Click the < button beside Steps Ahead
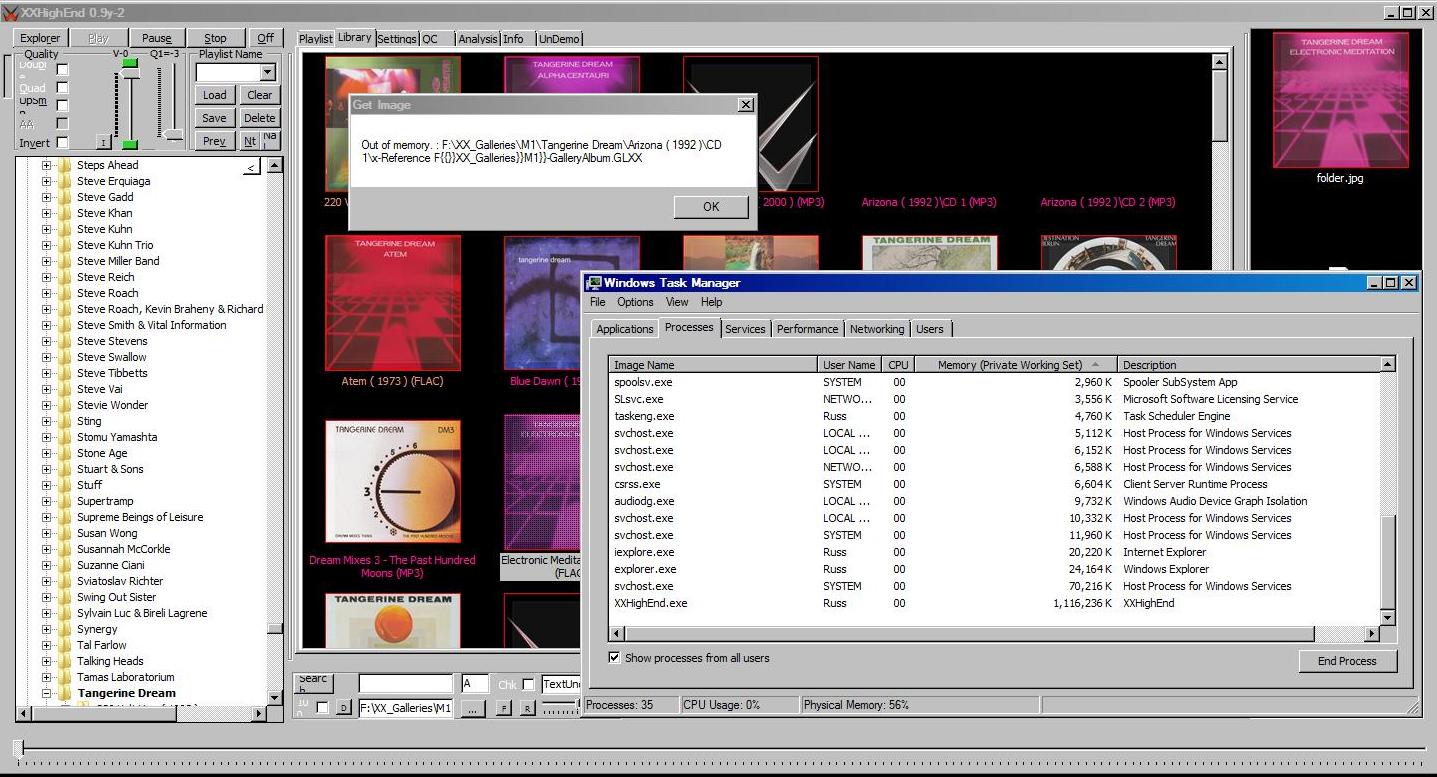Viewport: 1437px width, 777px height. [251, 166]
